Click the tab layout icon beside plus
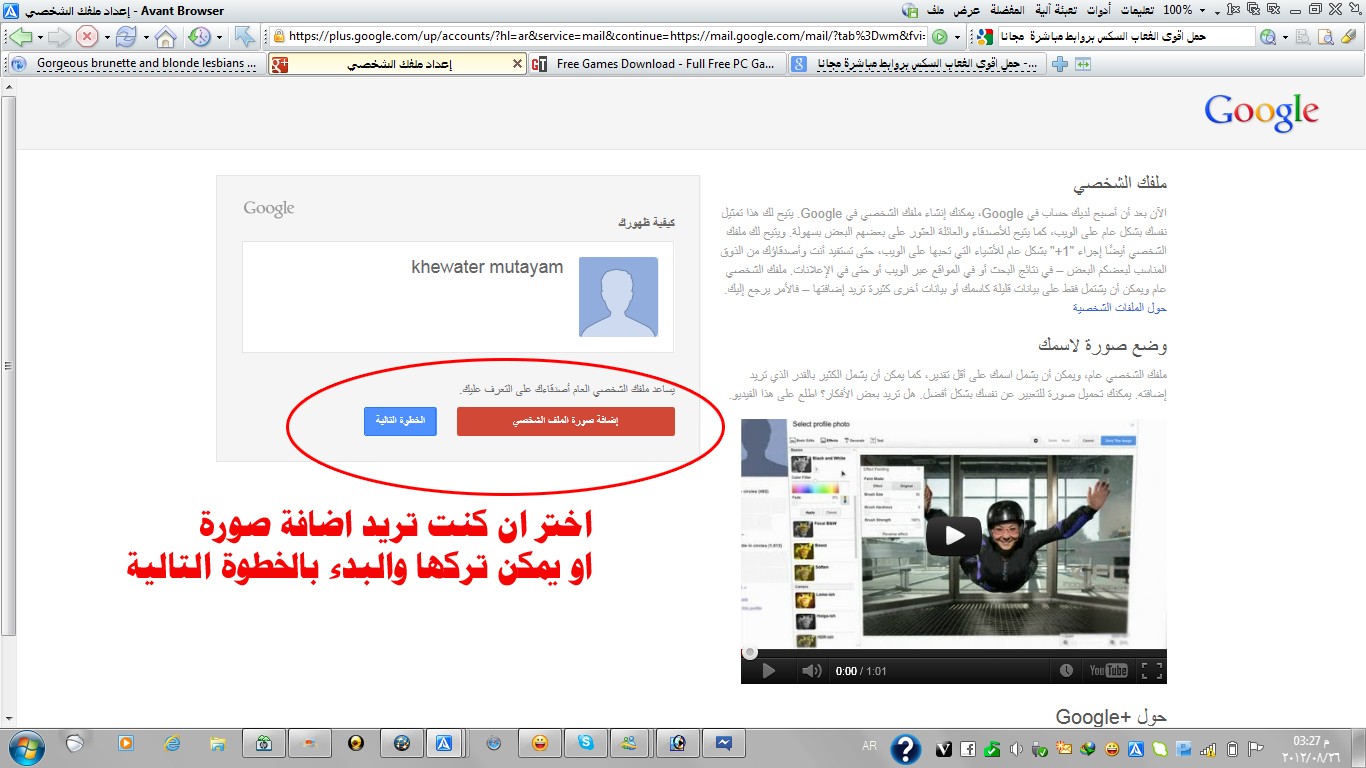The height and width of the screenshot is (768, 1366). (1082, 64)
